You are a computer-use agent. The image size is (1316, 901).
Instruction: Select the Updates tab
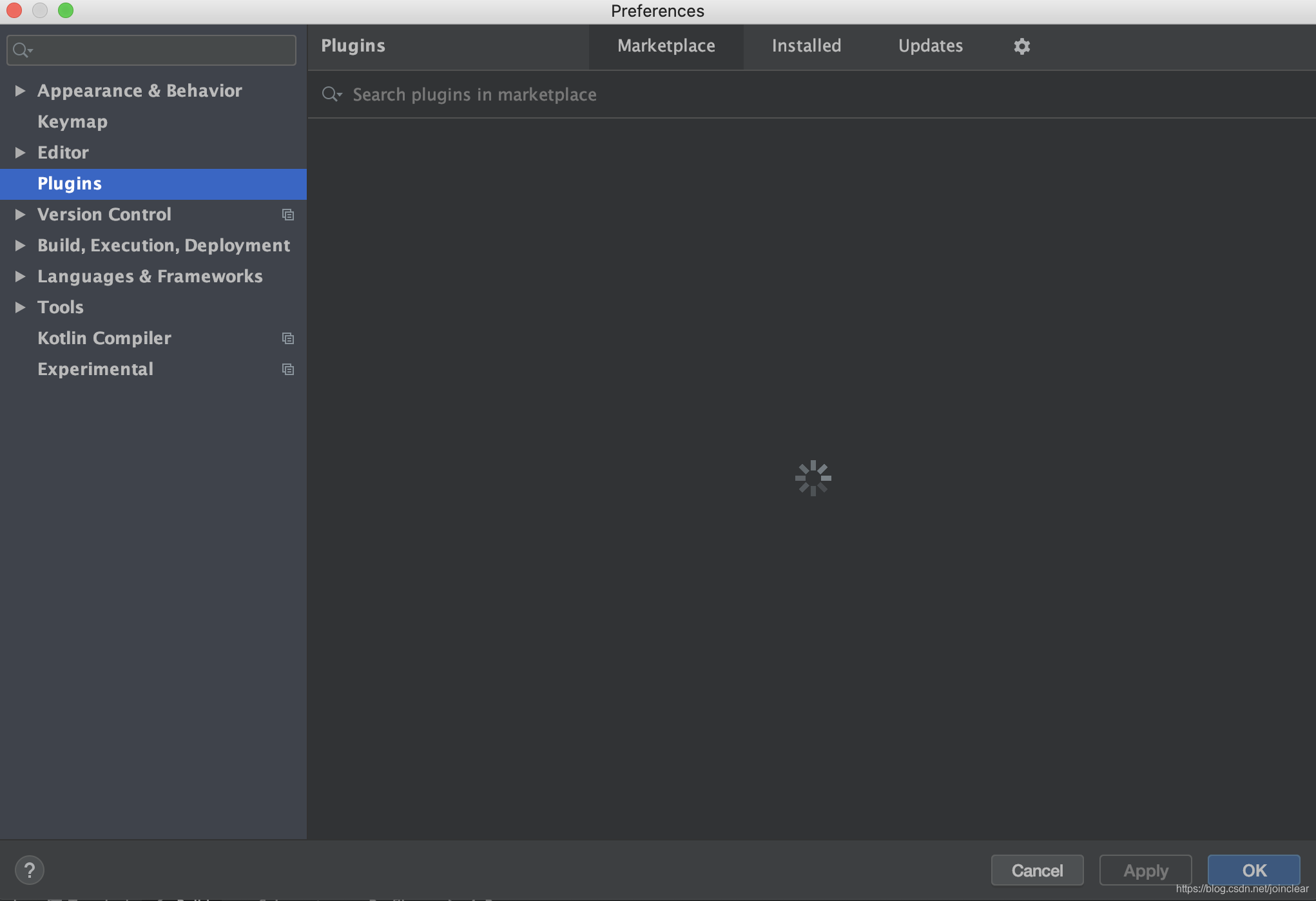coord(929,45)
